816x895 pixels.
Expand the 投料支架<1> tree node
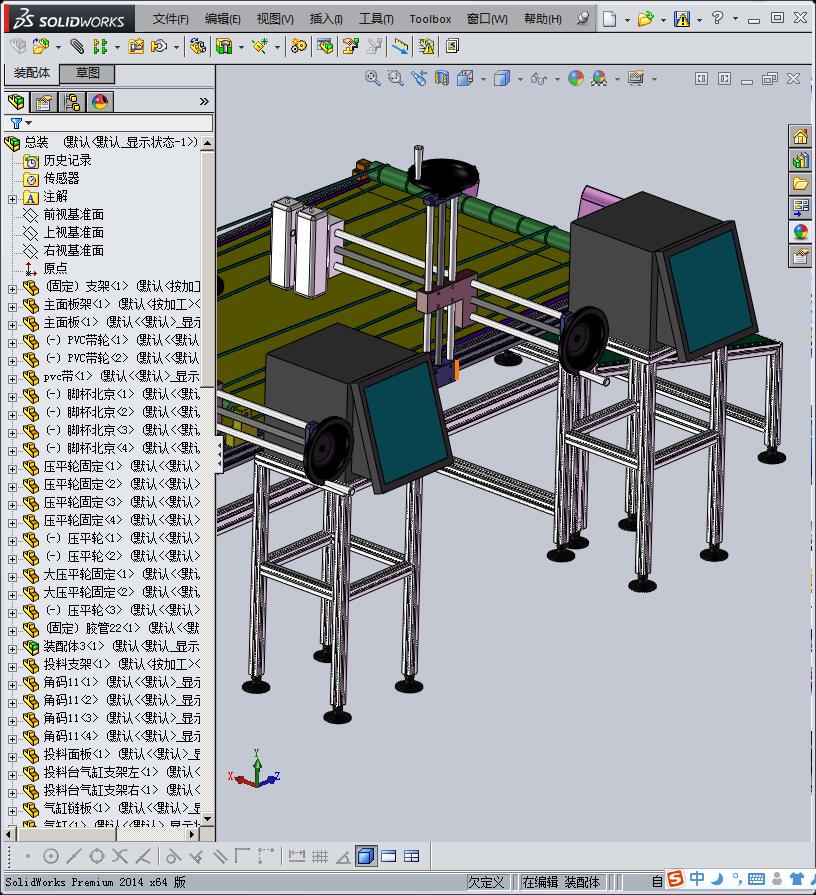pos(12,667)
